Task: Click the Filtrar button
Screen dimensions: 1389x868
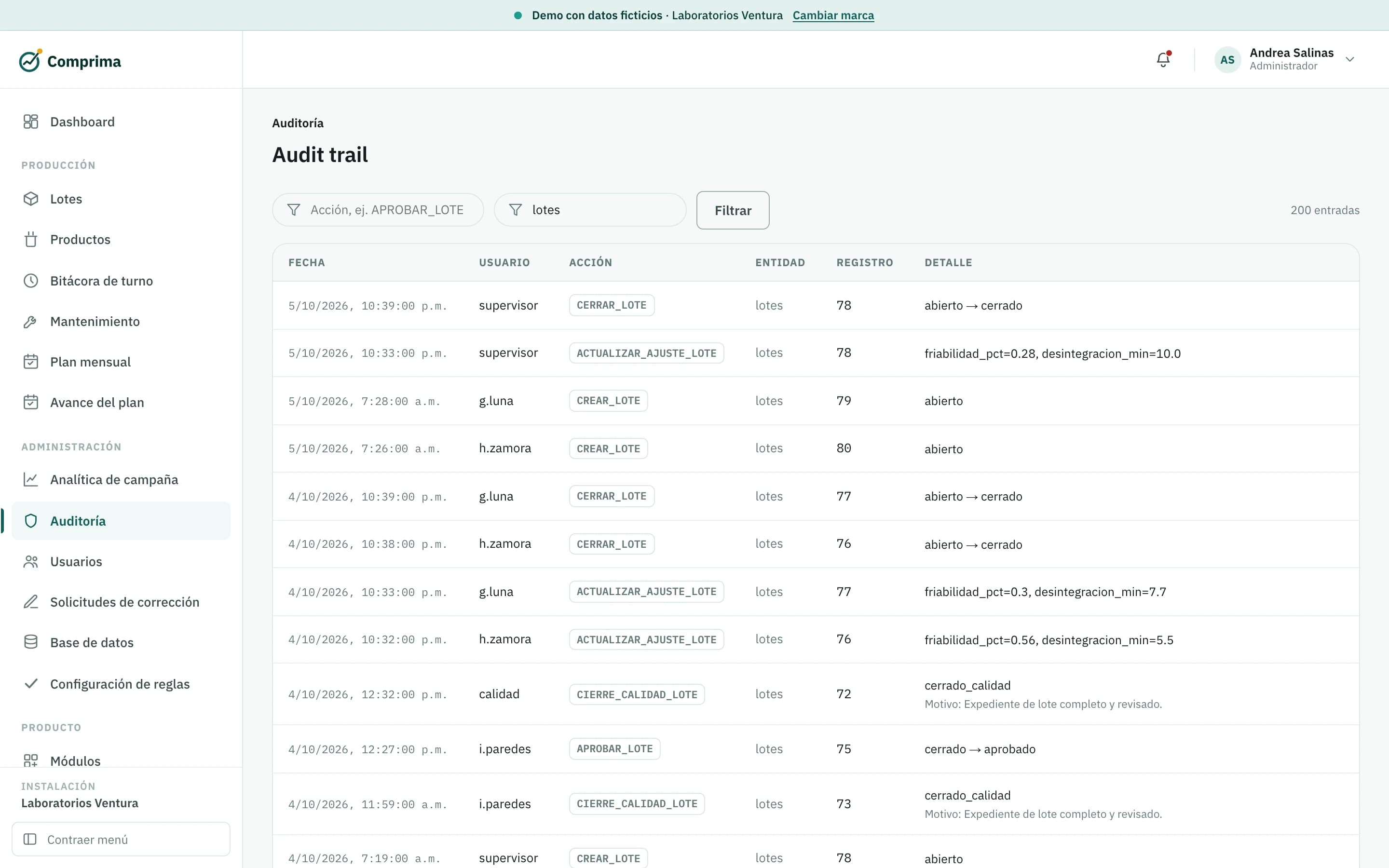Action: click(x=733, y=210)
